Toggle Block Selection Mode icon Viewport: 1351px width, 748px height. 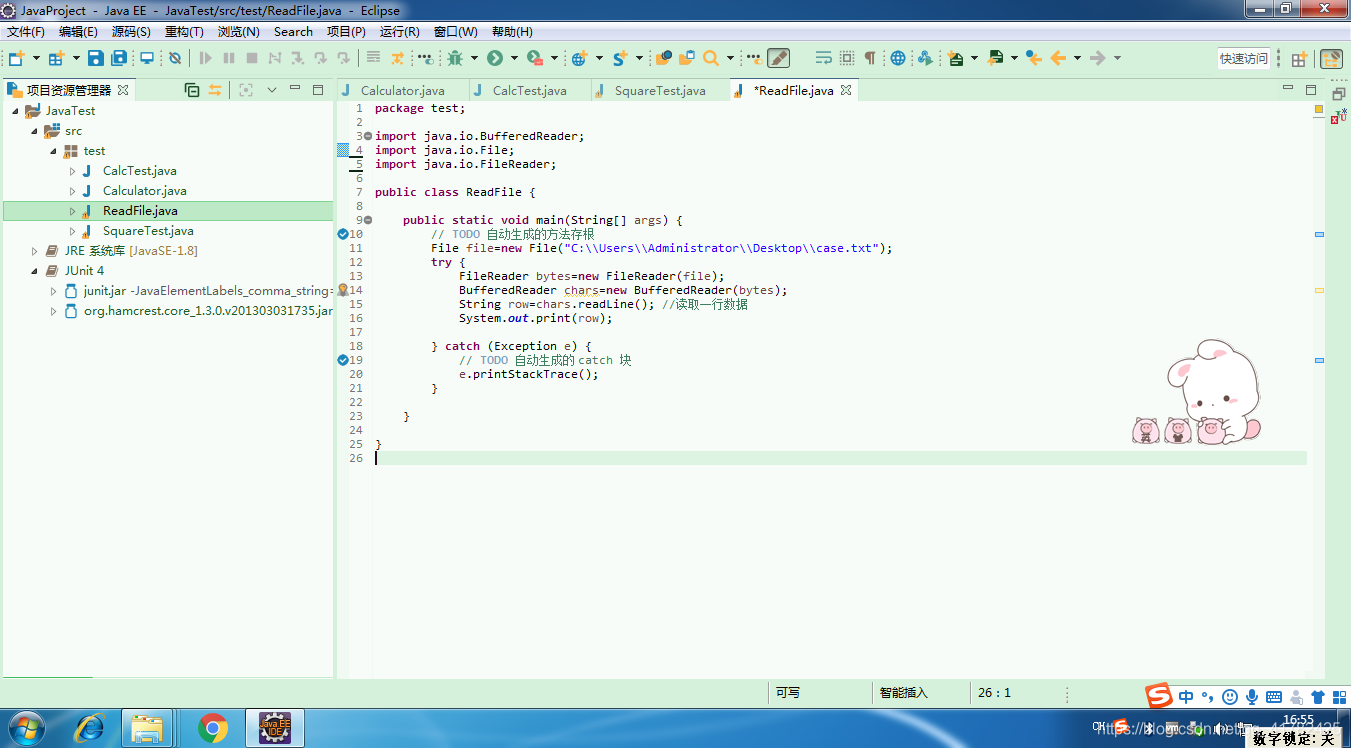point(847,58)
